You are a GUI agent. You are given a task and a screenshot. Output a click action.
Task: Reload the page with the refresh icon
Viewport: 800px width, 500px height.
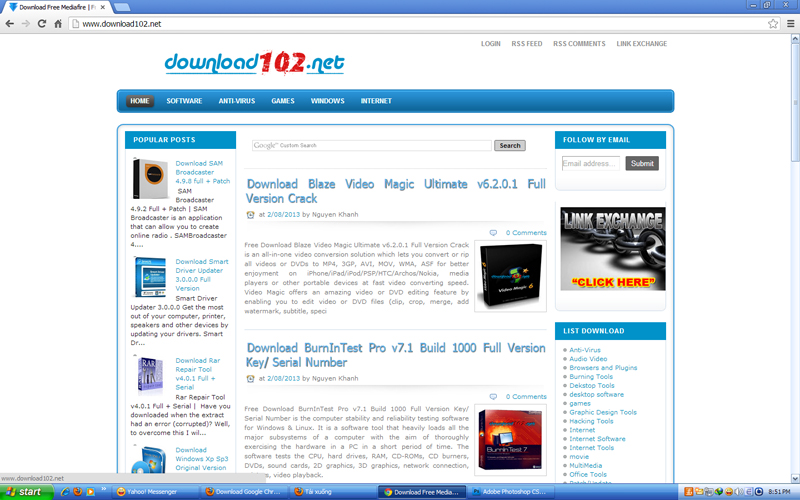tap(42, 23)
